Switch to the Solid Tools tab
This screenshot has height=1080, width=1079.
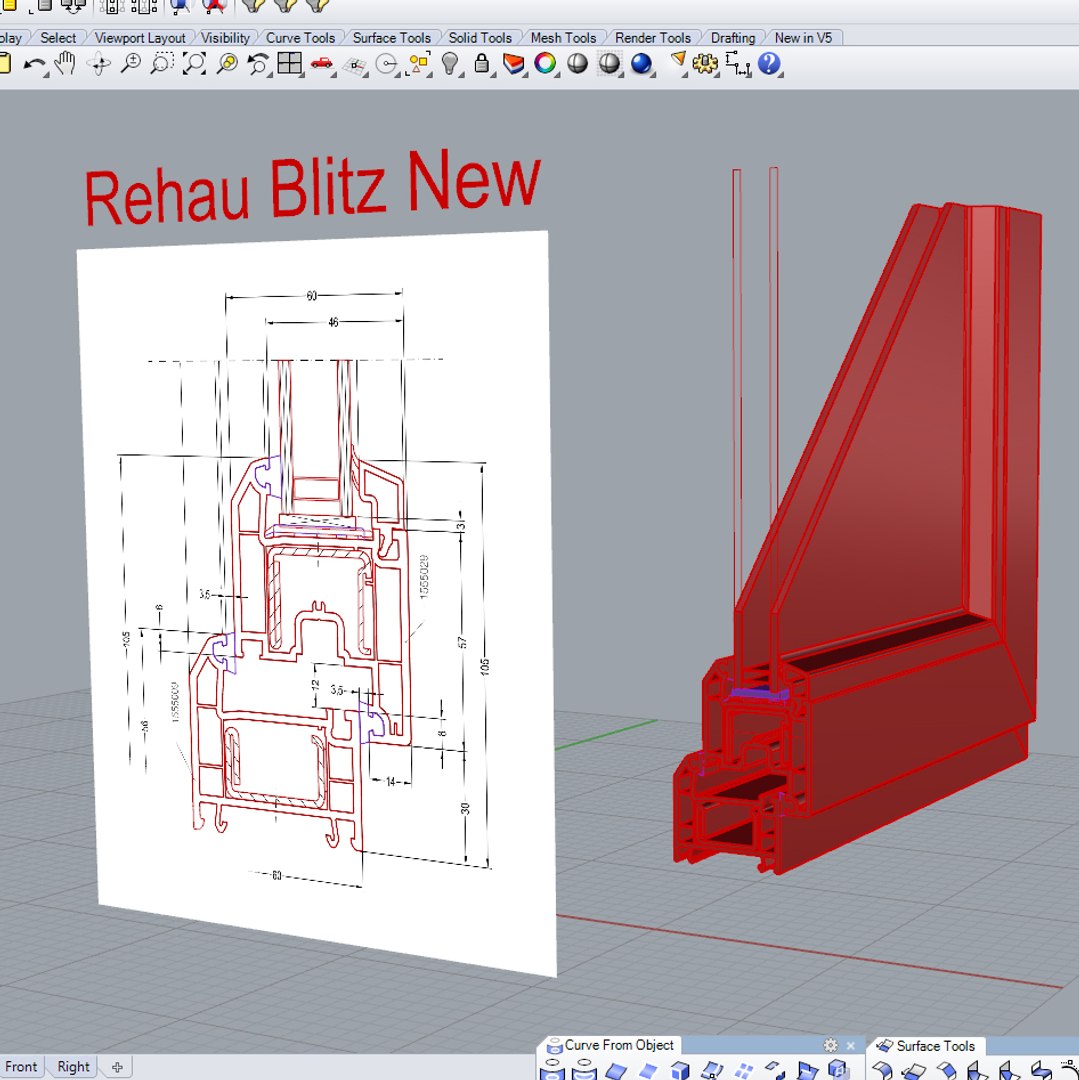coord(480,38)
